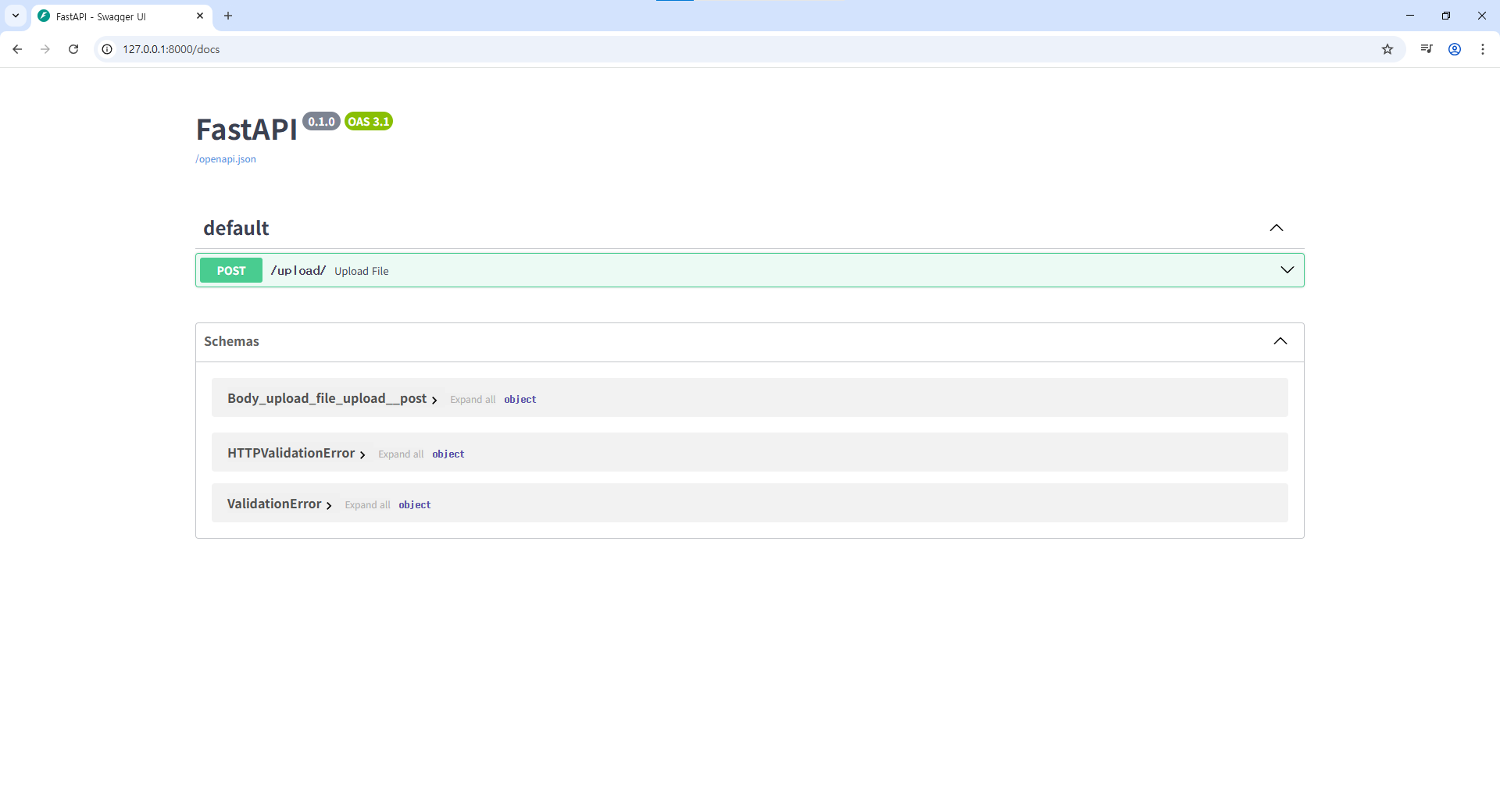Image resolution: width=1500 pixels, height=812 pixels.
Task: Click object type label of HTTPValidationError
Action: [448, 454]
